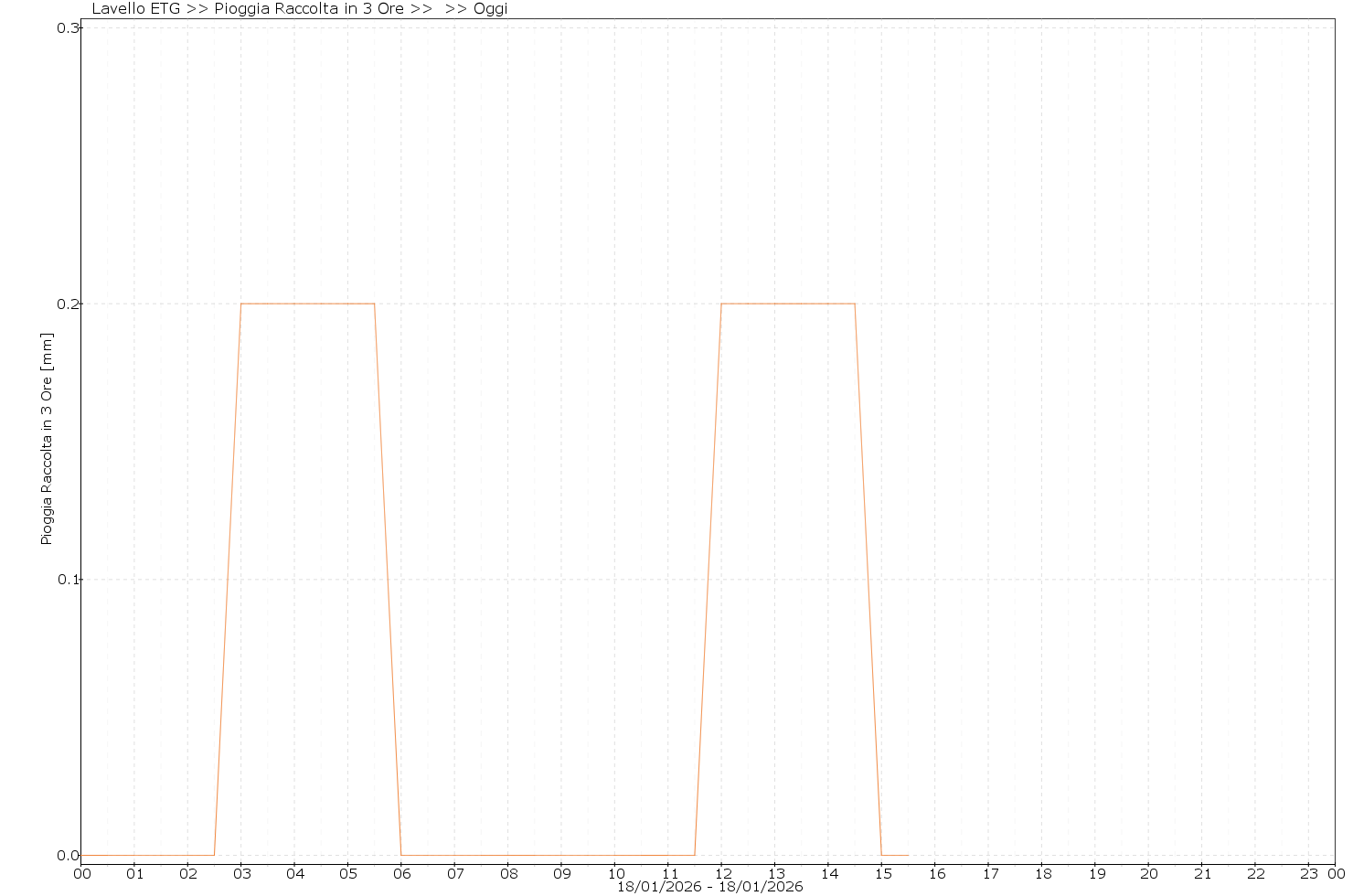
Task: Select the 0.2 y-axis tick label
Action: click(68, 304)
